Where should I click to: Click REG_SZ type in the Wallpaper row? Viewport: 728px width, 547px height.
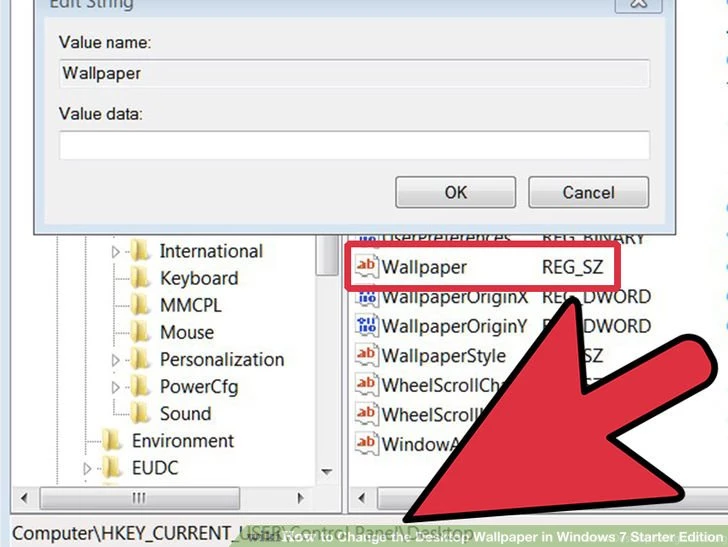[572, 267]
